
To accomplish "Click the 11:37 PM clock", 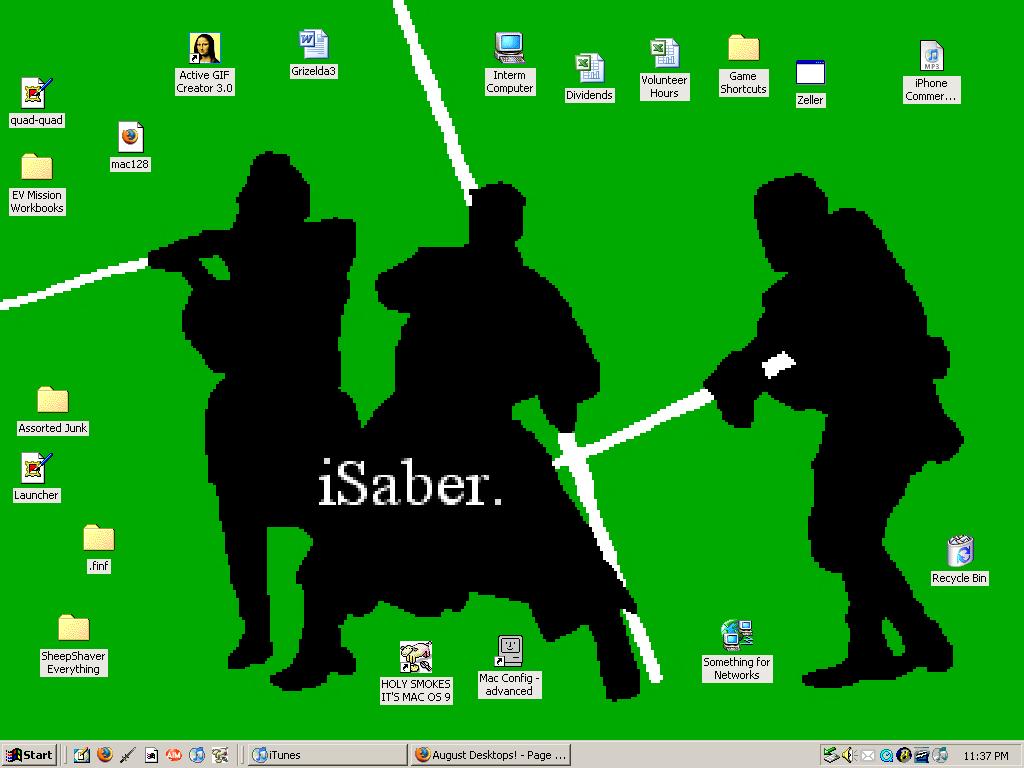I will click(985, 756).
